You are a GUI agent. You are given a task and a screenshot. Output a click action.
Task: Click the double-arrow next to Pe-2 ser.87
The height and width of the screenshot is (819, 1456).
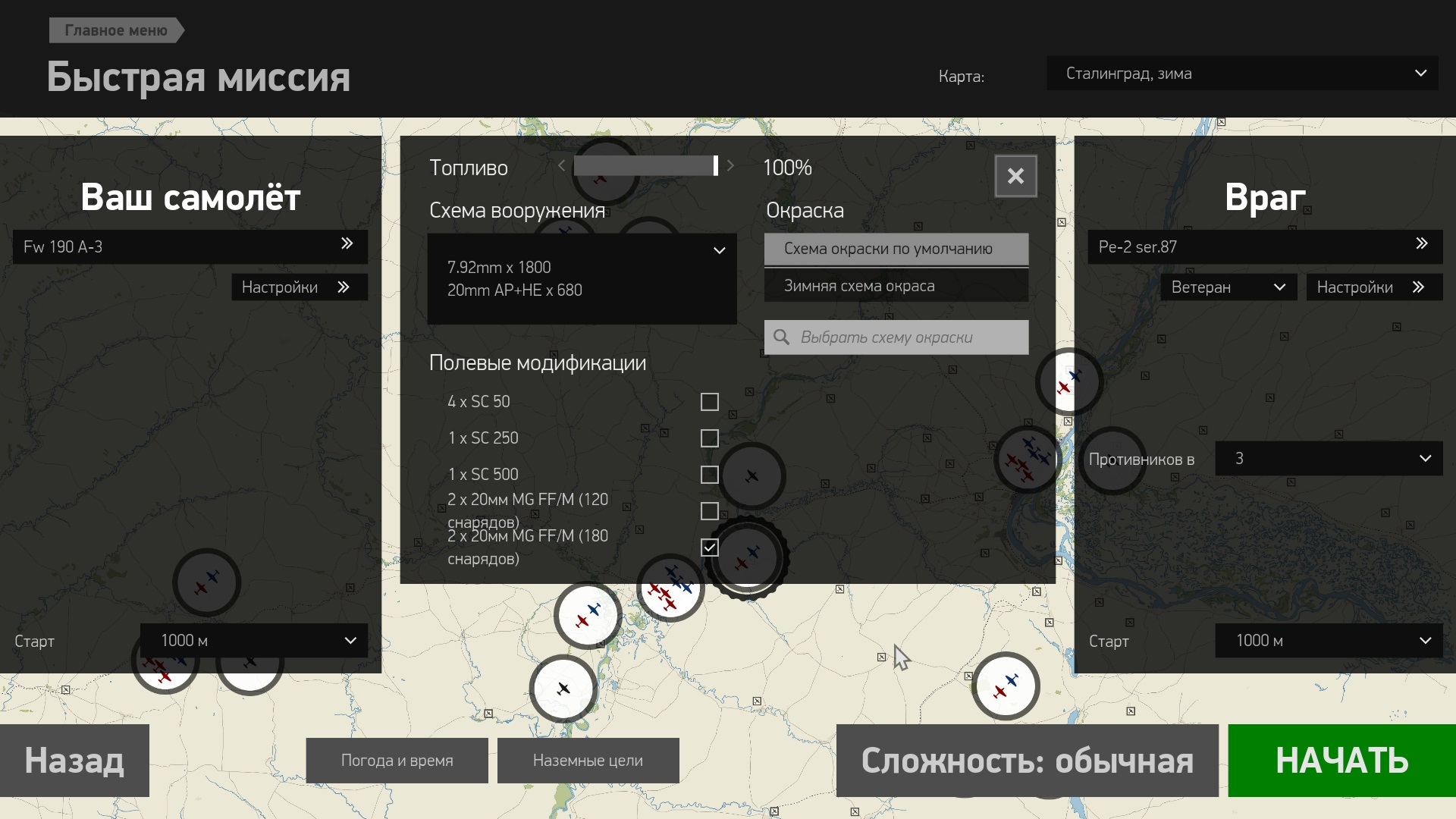tap(1422, 244)
